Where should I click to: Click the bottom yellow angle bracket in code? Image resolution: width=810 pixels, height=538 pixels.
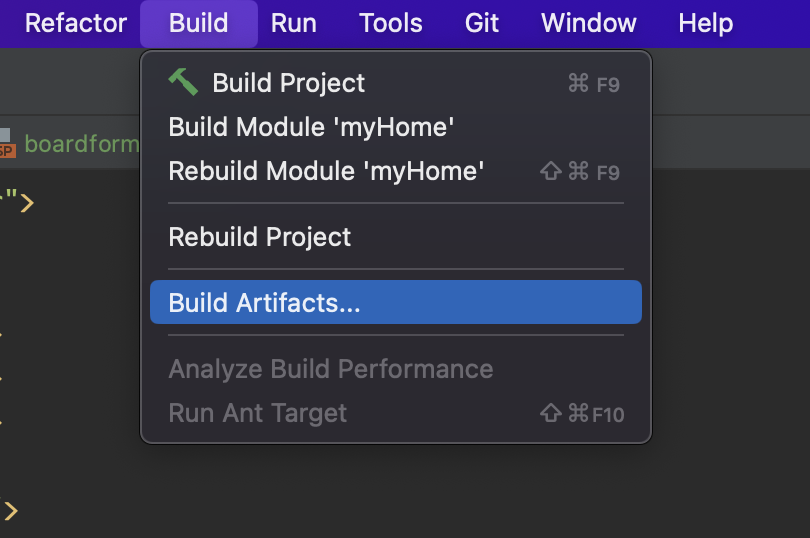(10, 511)
